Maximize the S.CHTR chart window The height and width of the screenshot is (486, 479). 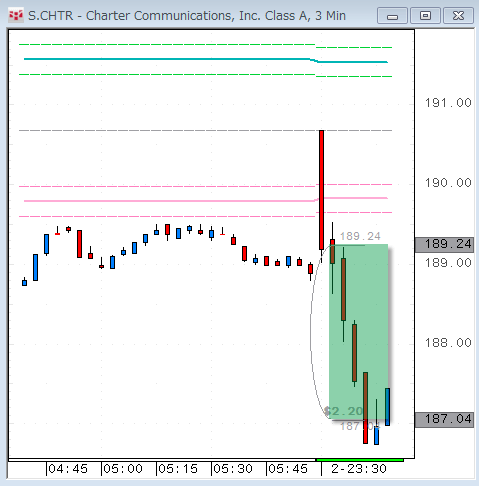[x=425, y=16]
